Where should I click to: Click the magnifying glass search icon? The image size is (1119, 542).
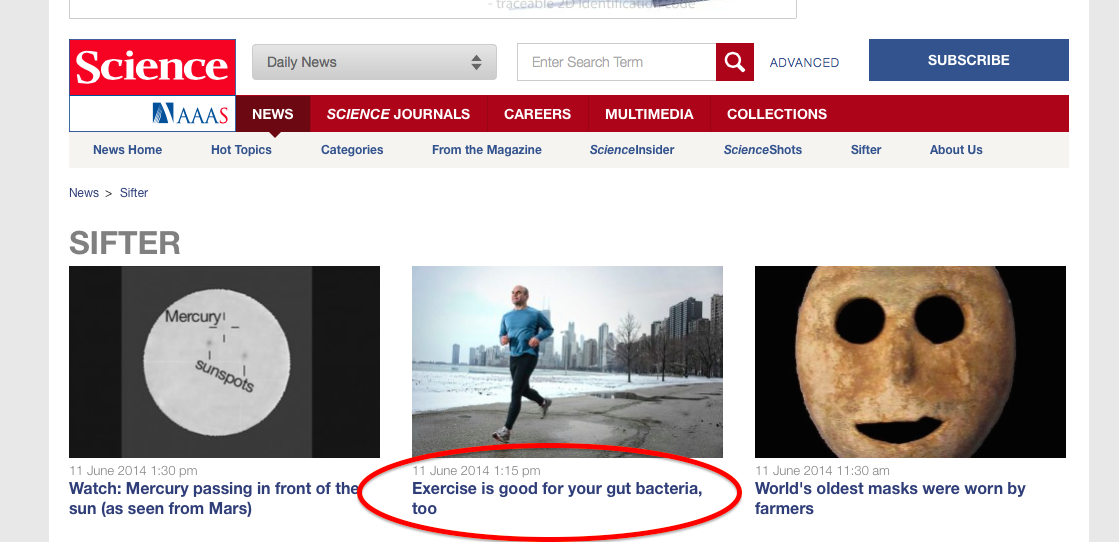[x=734, y=62]
